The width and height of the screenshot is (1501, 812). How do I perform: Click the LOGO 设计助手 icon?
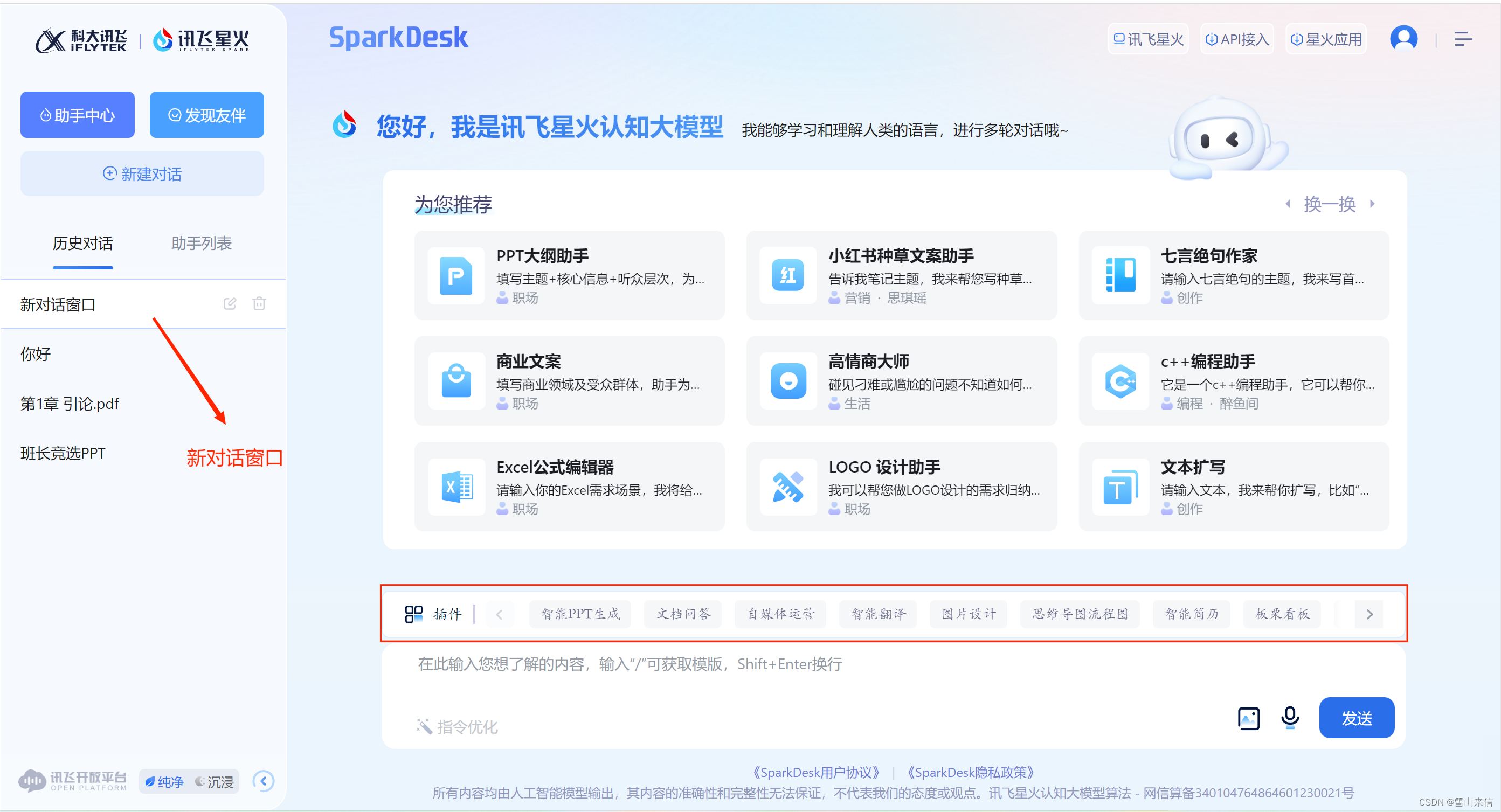pos(788,487)
